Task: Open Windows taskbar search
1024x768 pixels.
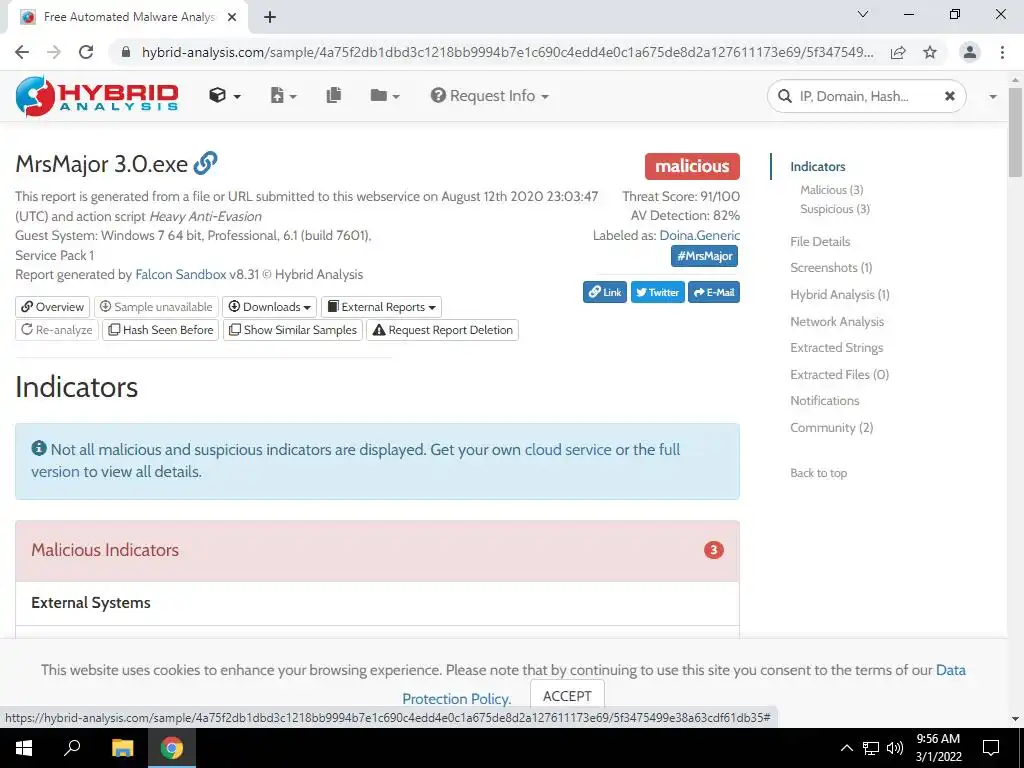Action: [x=72, y=748]
